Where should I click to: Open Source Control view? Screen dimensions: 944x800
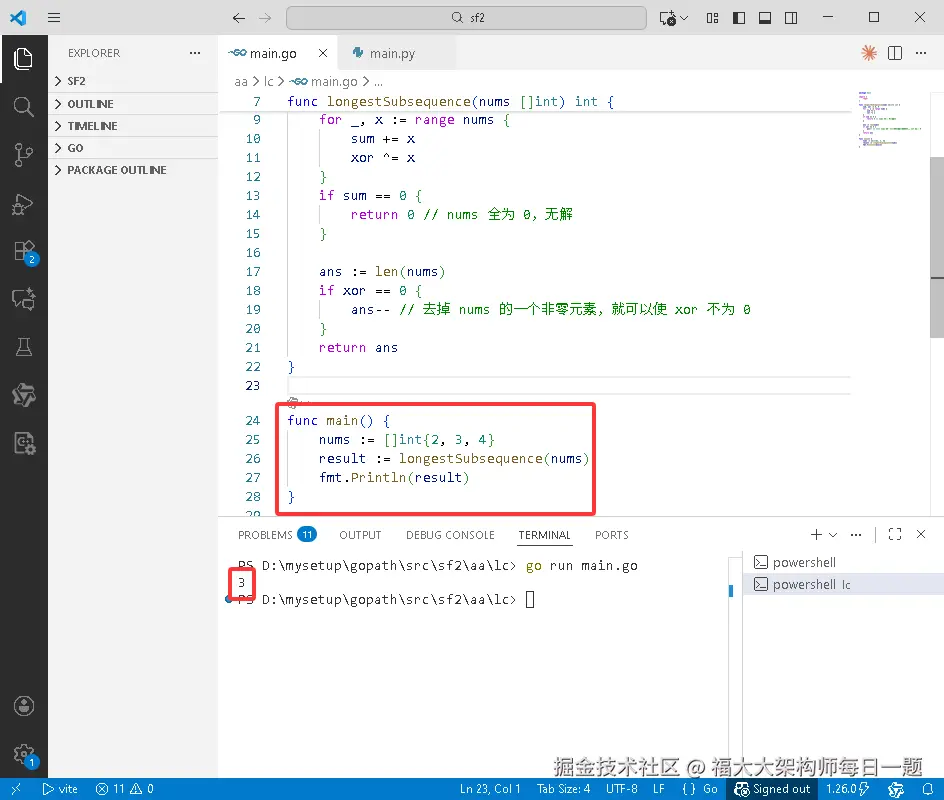23,155
